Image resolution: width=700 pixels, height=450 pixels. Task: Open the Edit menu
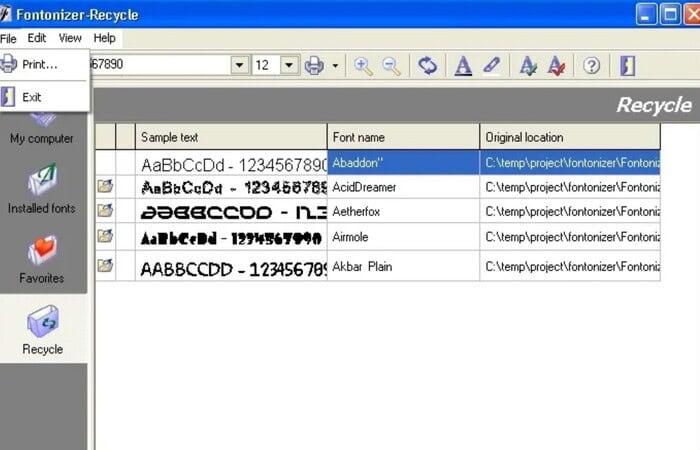(37, 38)
